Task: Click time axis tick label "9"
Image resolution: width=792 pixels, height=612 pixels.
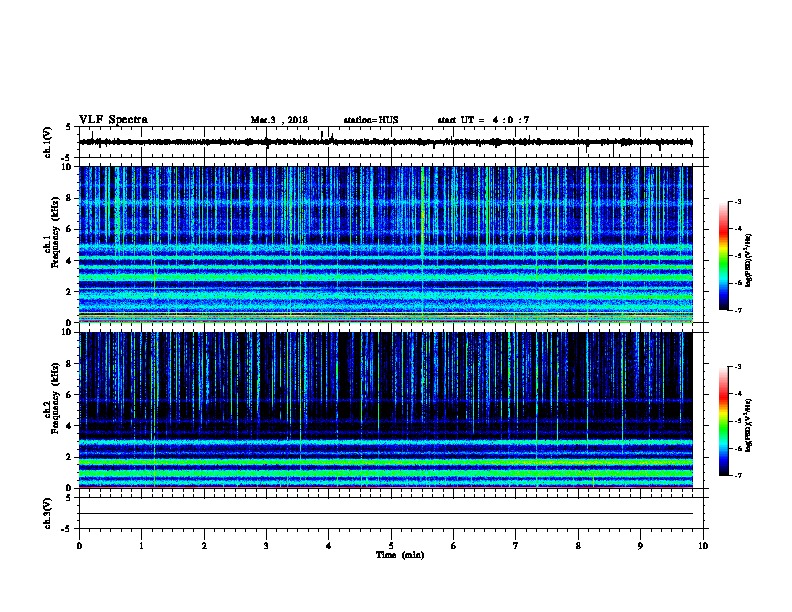Action: 640,546
